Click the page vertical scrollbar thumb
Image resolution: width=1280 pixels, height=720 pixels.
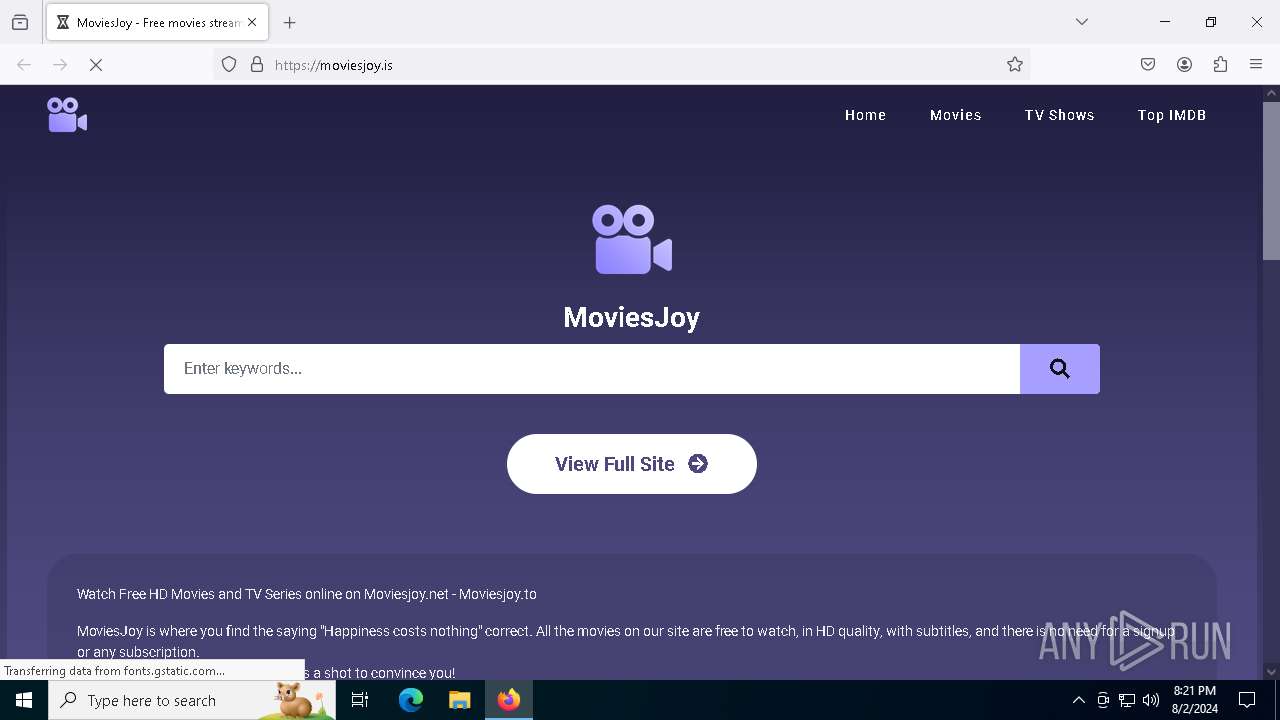(x=1271, y=180)
